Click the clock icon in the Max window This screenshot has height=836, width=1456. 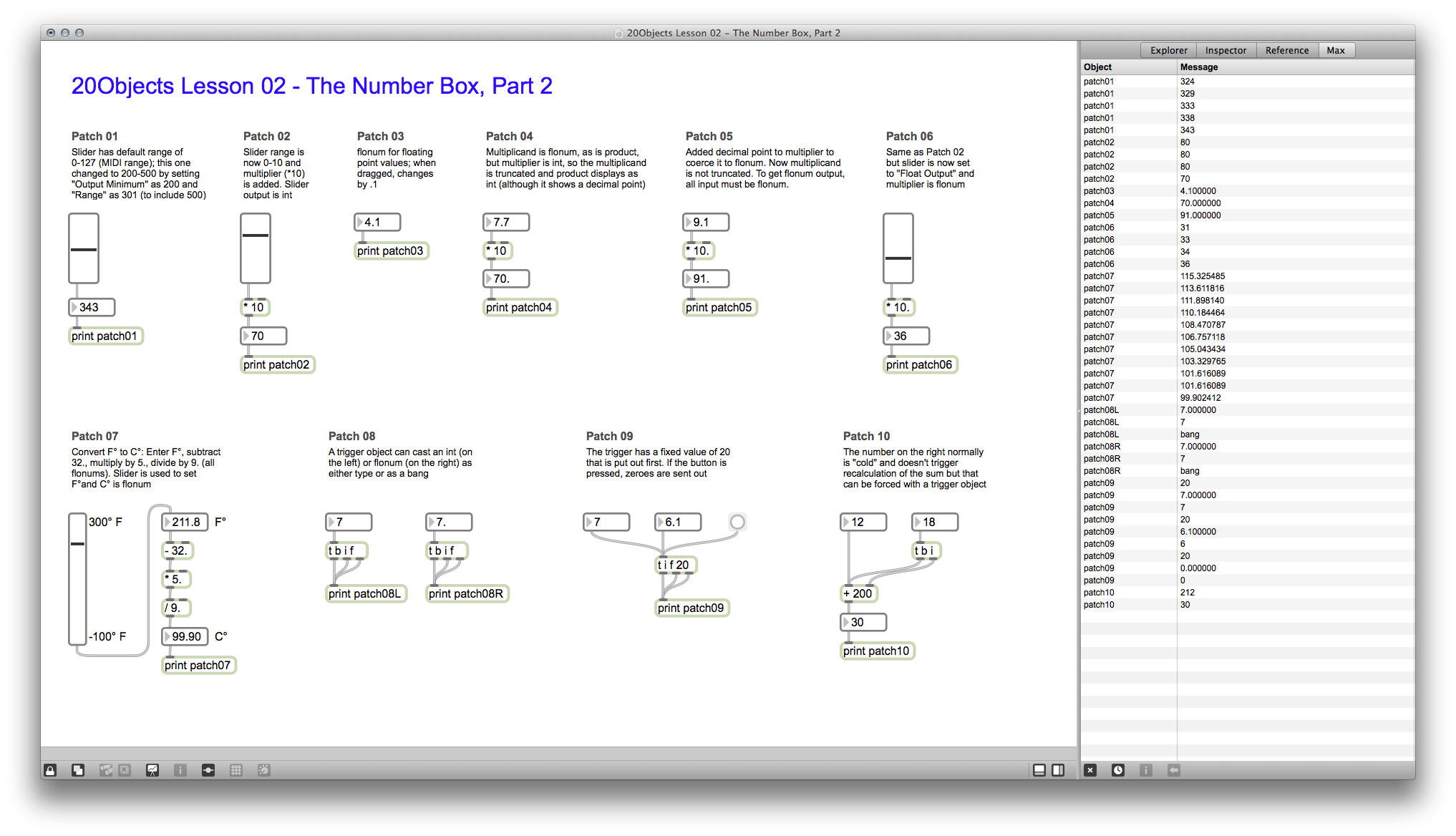[1118, 770]
